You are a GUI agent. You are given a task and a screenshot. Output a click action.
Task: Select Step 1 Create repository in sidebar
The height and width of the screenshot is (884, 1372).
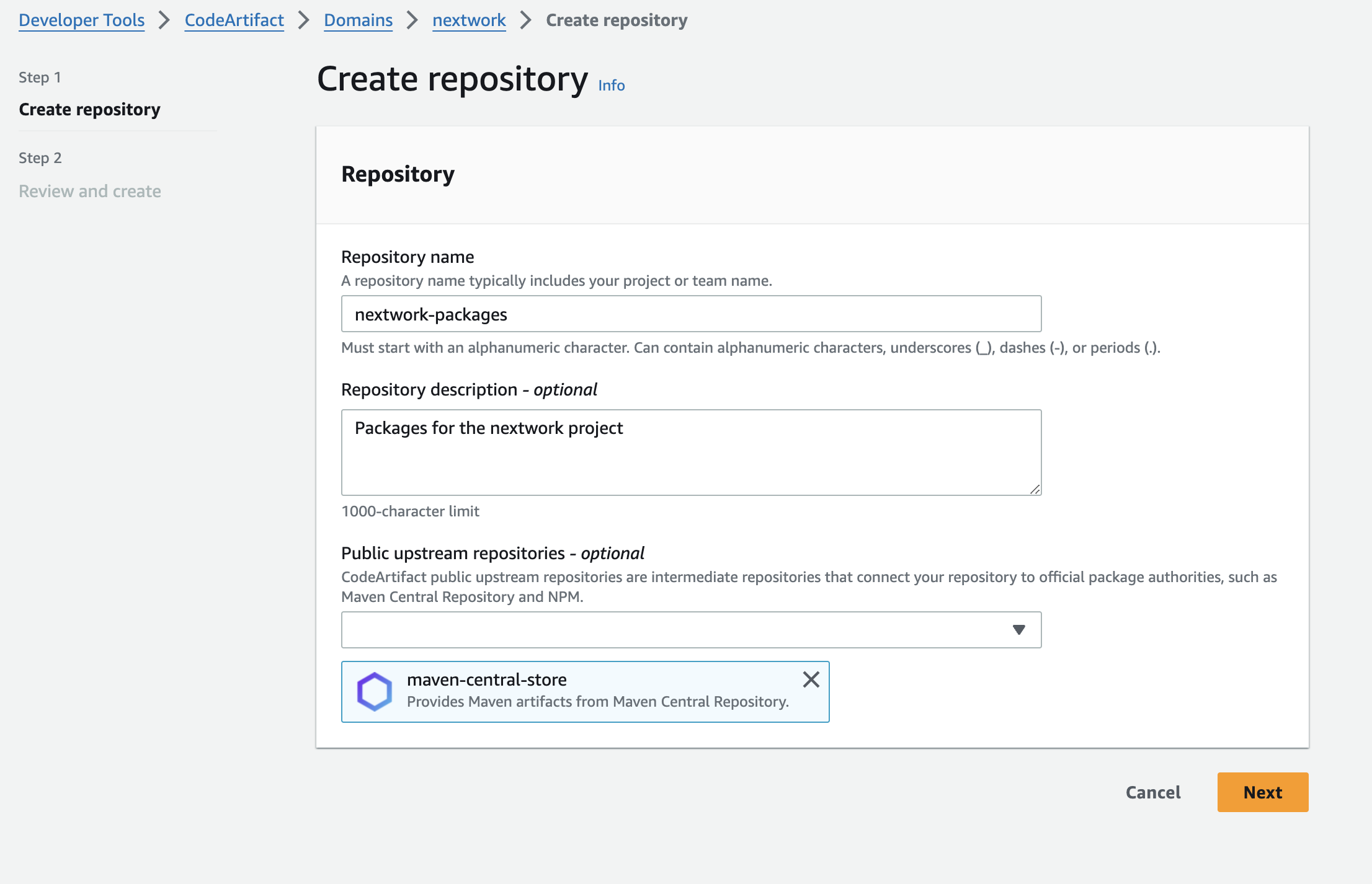coord(89,110)
